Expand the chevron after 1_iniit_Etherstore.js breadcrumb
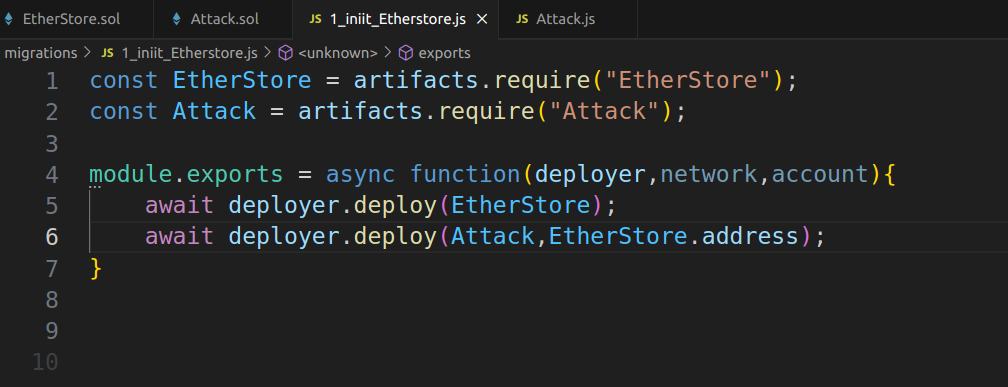Viewport: 1008px width, 387px height. pos(267,53)
